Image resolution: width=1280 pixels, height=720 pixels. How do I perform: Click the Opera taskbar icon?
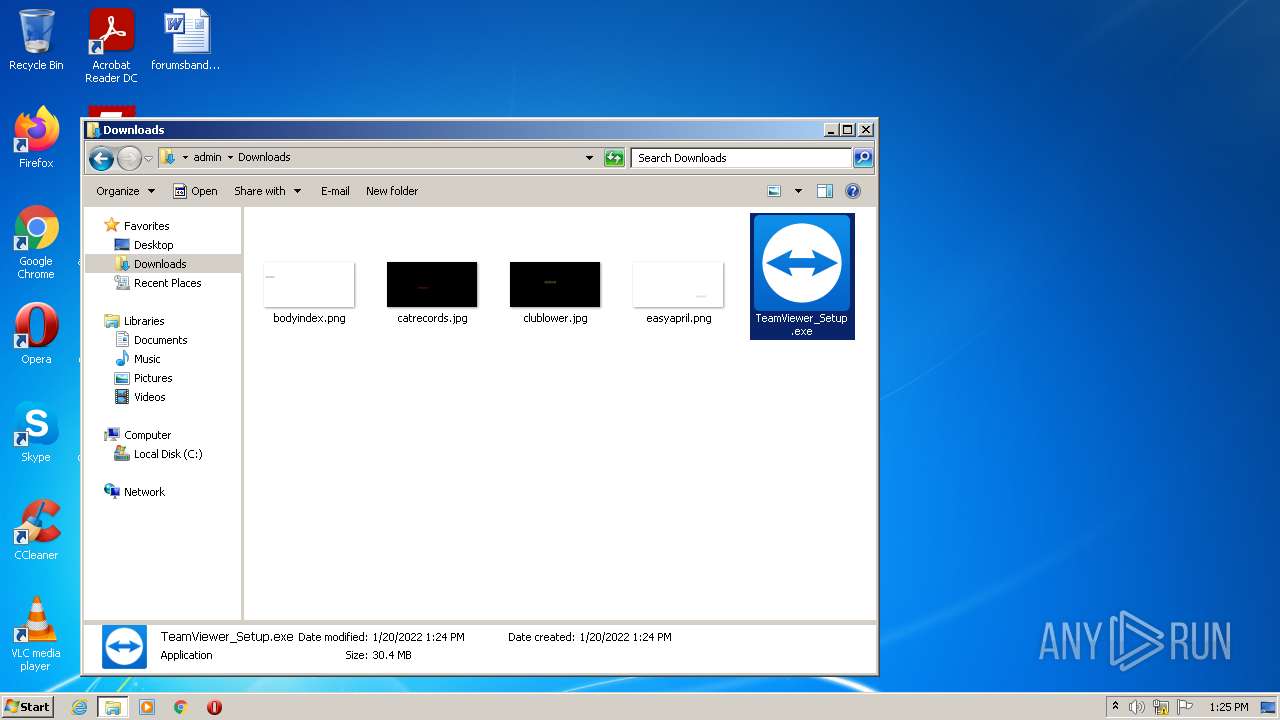(x=214, y=707)
